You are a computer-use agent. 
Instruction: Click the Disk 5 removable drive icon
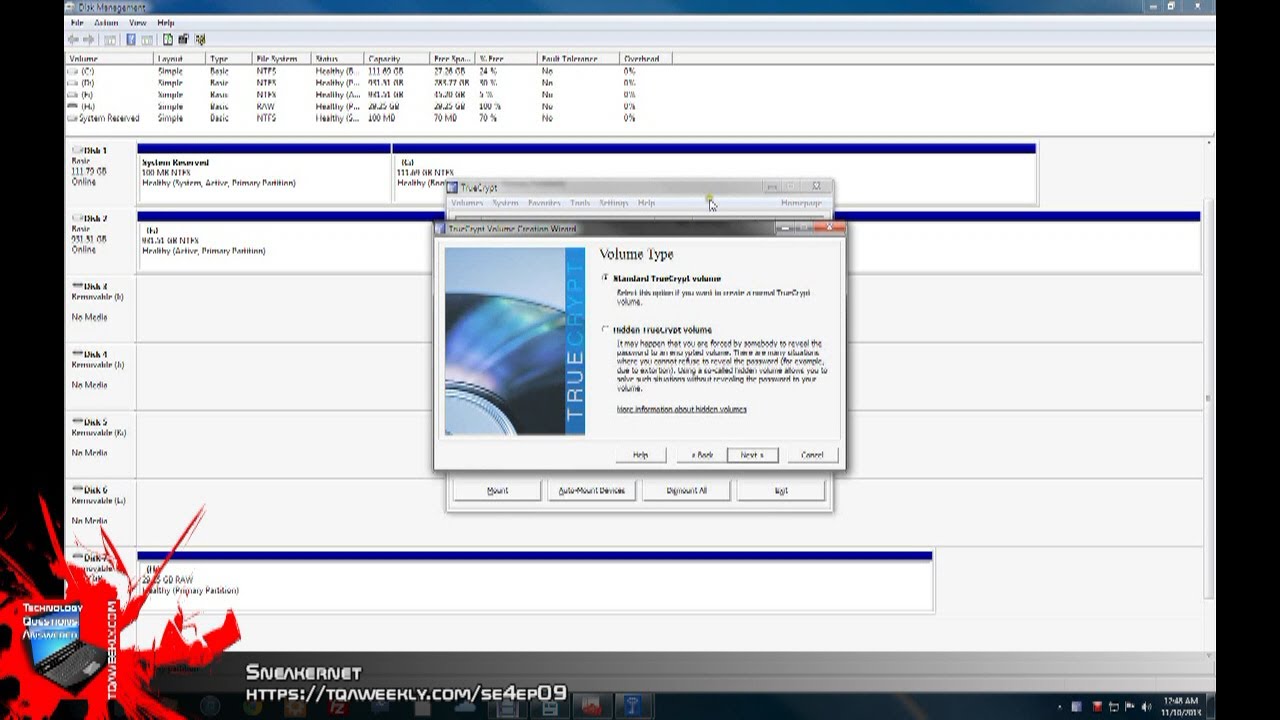[x=78, y=422]
